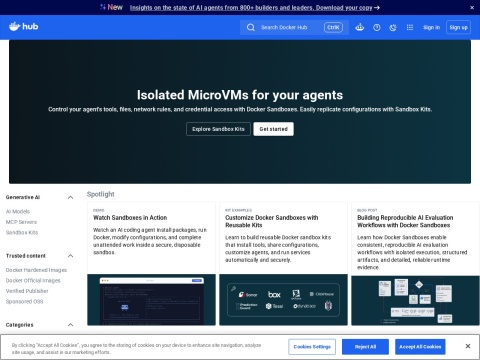Viewport: 480px width, 360px height.
Task: Click the Categories section label
Action: [19, 325]
